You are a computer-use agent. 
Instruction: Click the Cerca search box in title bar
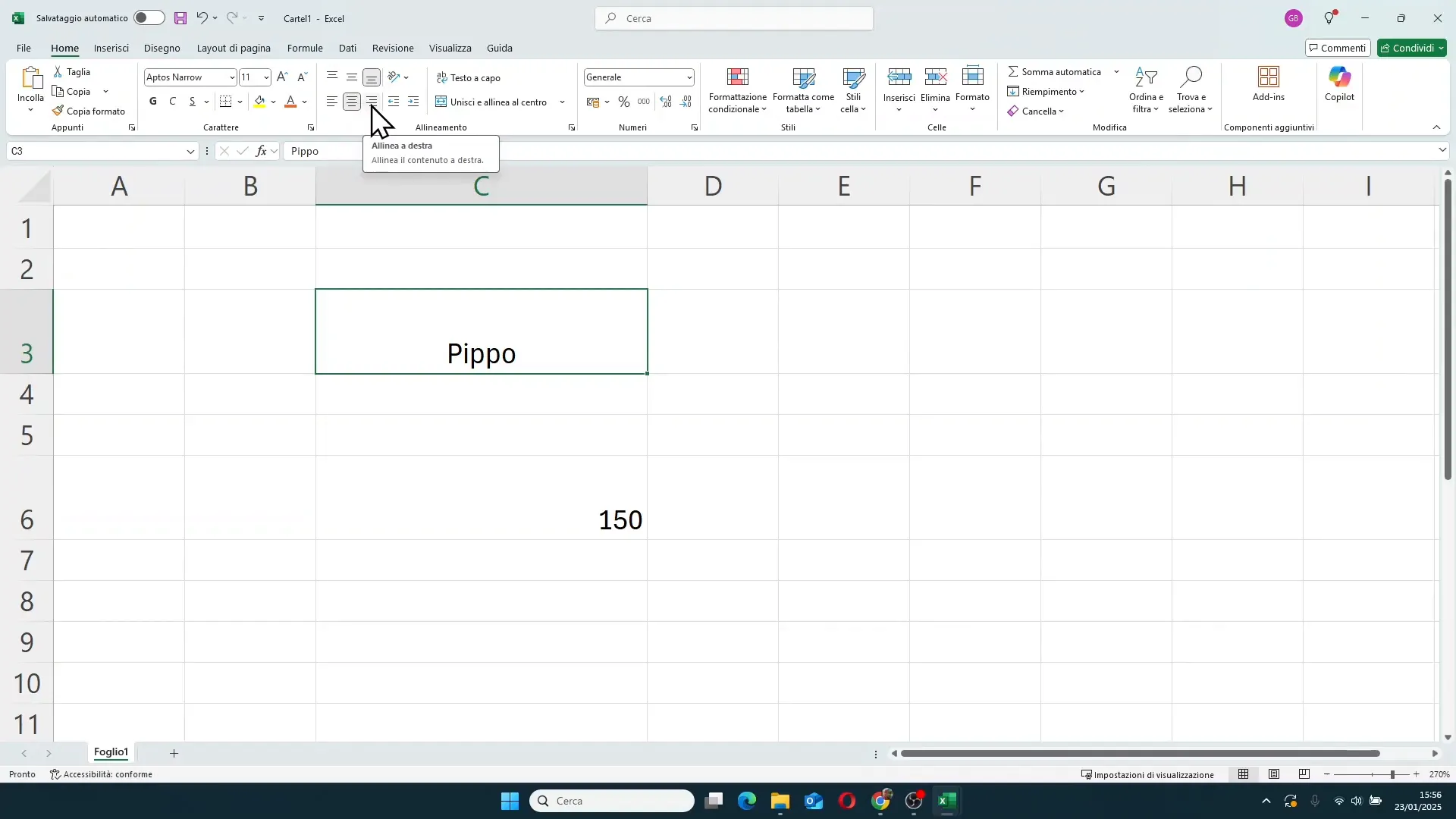(734, 18)
